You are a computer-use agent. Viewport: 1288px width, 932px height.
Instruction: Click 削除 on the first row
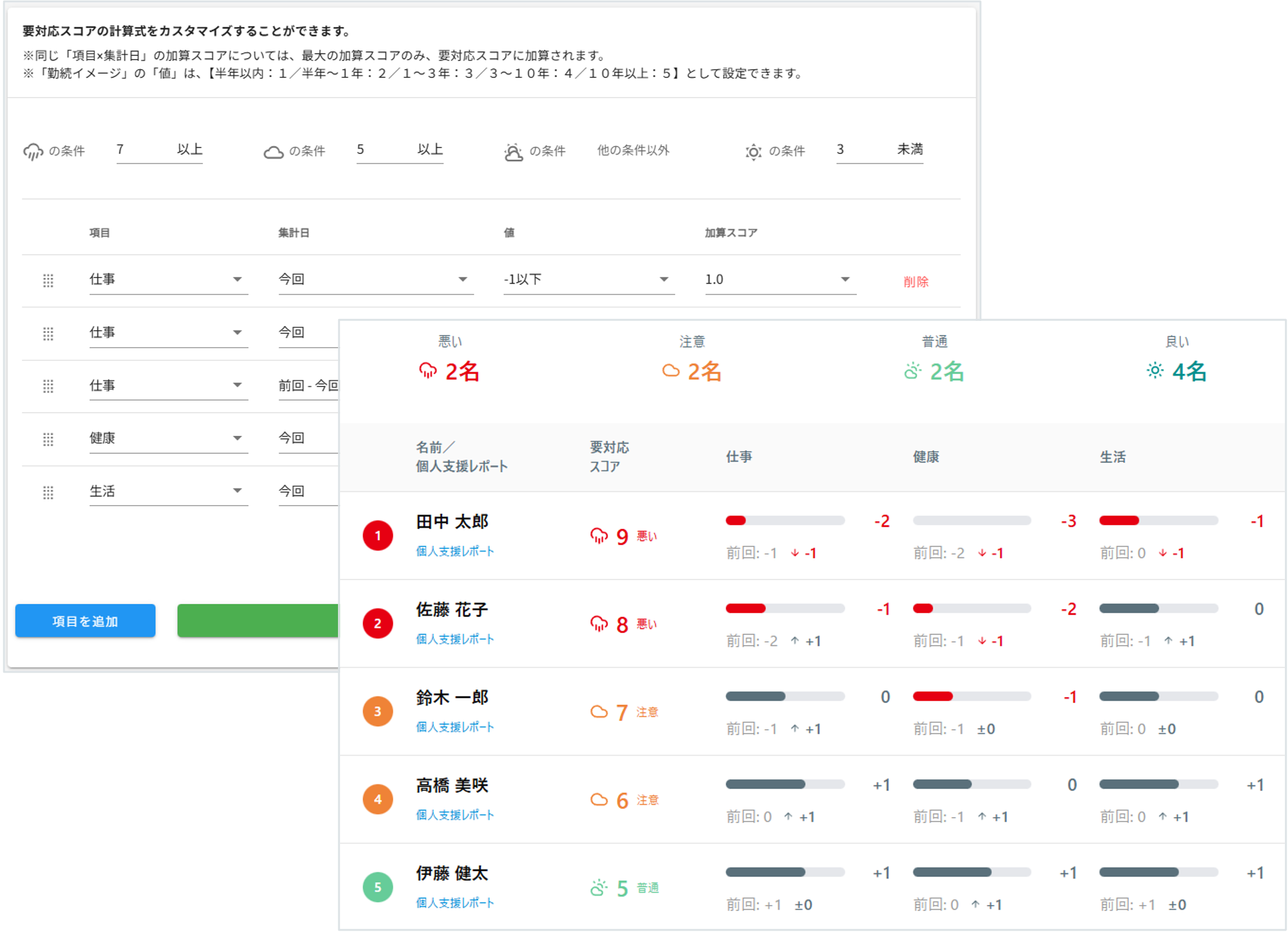coord(915,281)
